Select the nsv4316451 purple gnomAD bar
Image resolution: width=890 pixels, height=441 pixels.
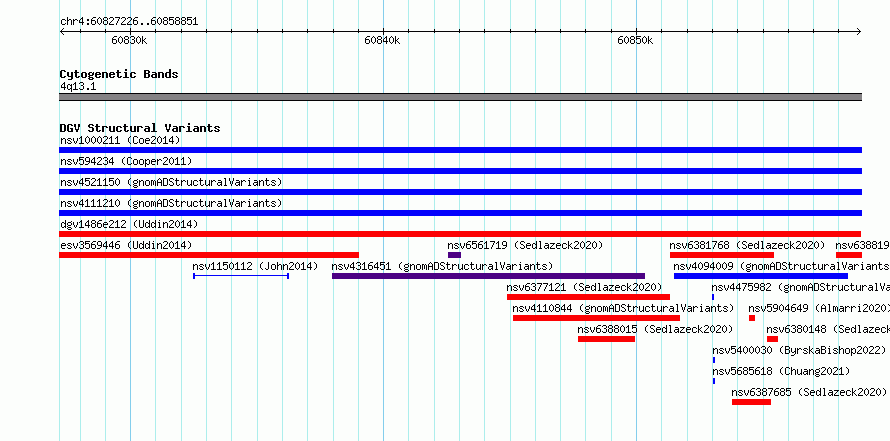point(488,276)
